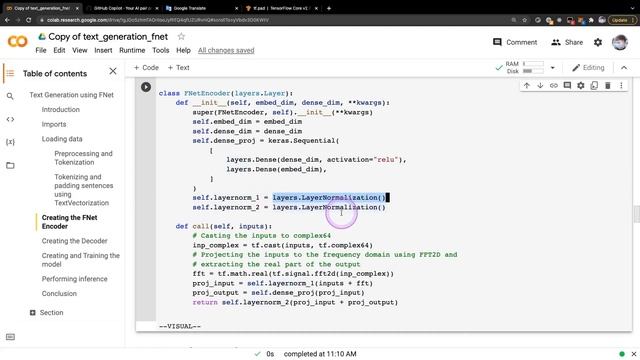
Task: View the All changes saved link
Action: pos(226,50)
